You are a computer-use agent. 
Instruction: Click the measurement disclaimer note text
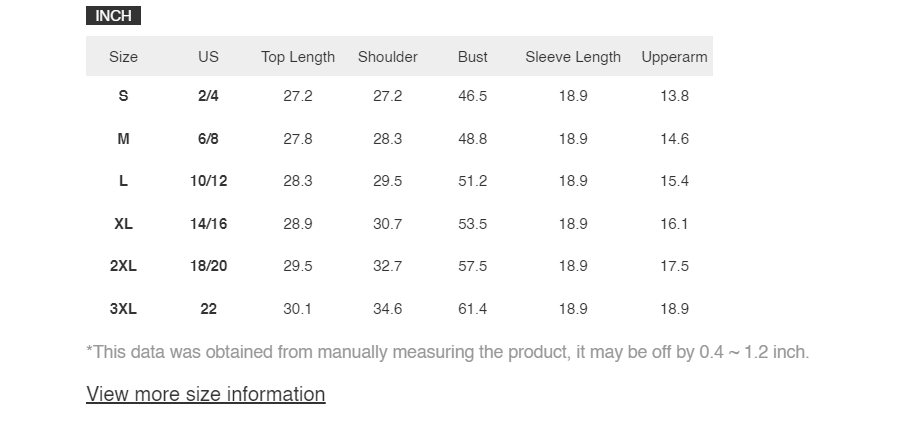448,352
